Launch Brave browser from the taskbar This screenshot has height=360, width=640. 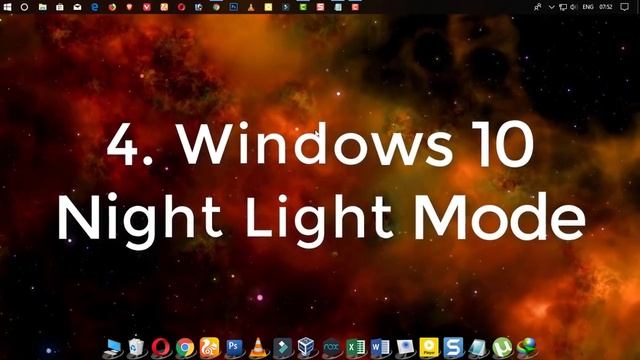pos(129,7)
